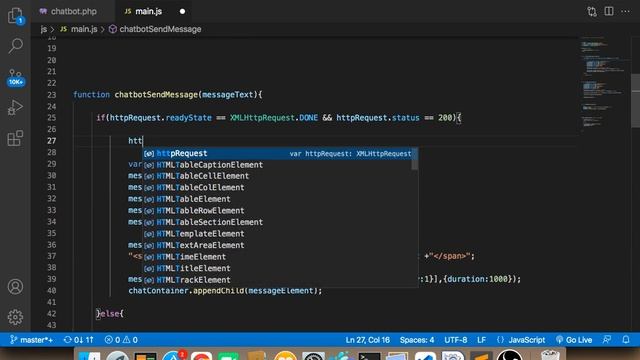The width and height of the screenshot is (640, 360).
Task: Choose the HTMLTimeElement suggestion
Action: pos(277,257)
